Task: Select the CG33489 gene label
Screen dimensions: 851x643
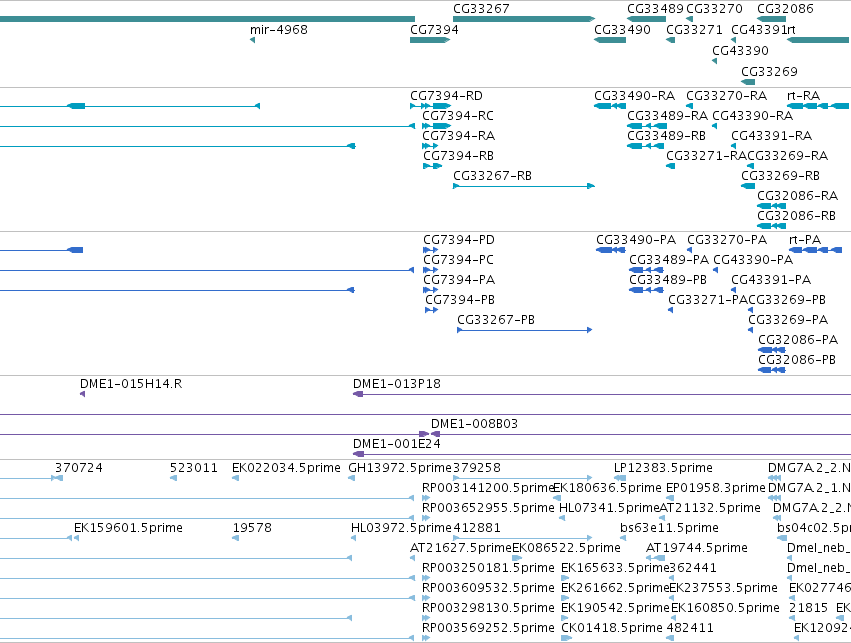Action: click(655, 9)
